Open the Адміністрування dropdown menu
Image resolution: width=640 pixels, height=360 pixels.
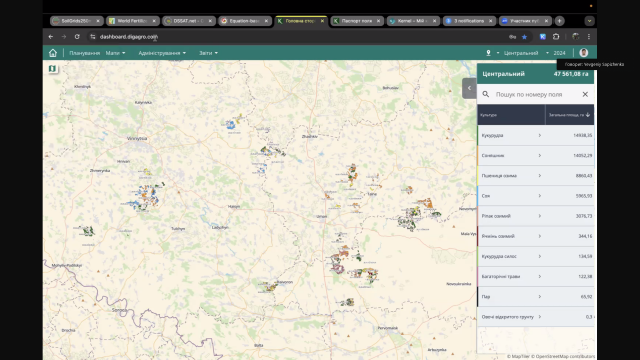162,53
